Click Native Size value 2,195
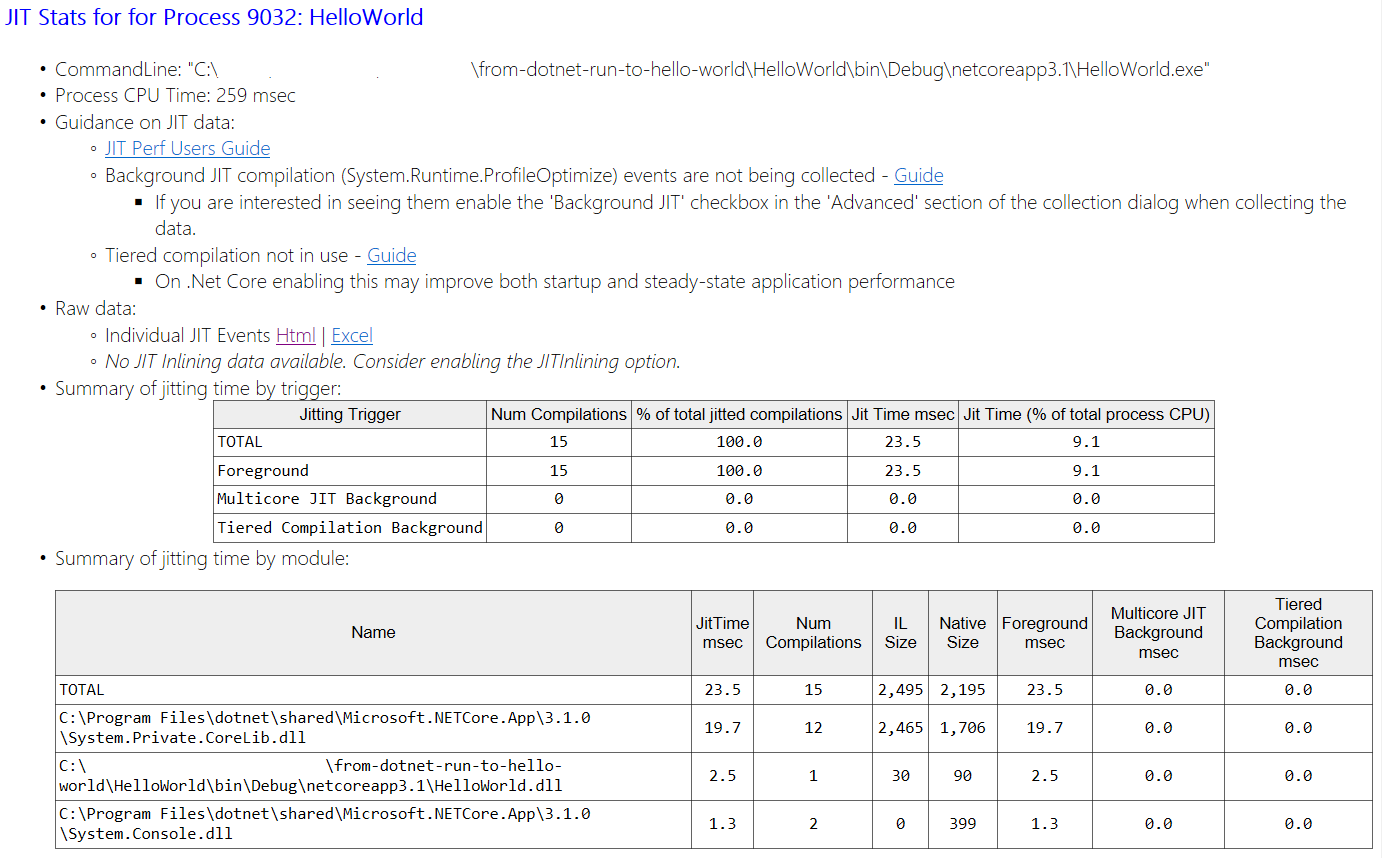This screenshot has height=858, width=1382. pos(962,689)
